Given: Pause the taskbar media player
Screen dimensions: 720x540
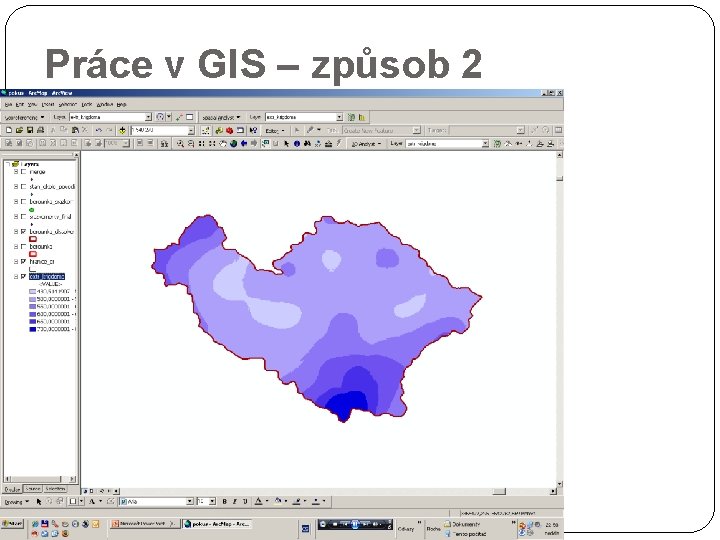Looking at the screenshot, I should (354, 524).
